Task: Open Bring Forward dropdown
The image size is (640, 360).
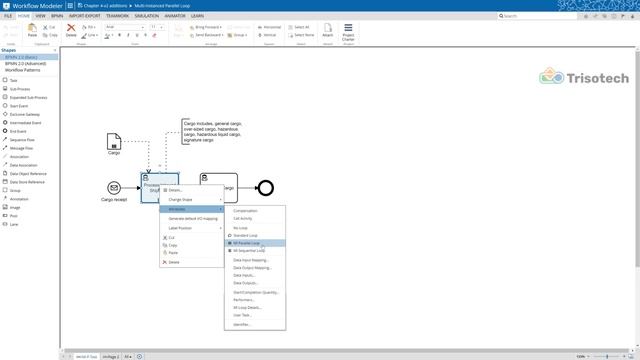Action: click(x=206, y=27)
